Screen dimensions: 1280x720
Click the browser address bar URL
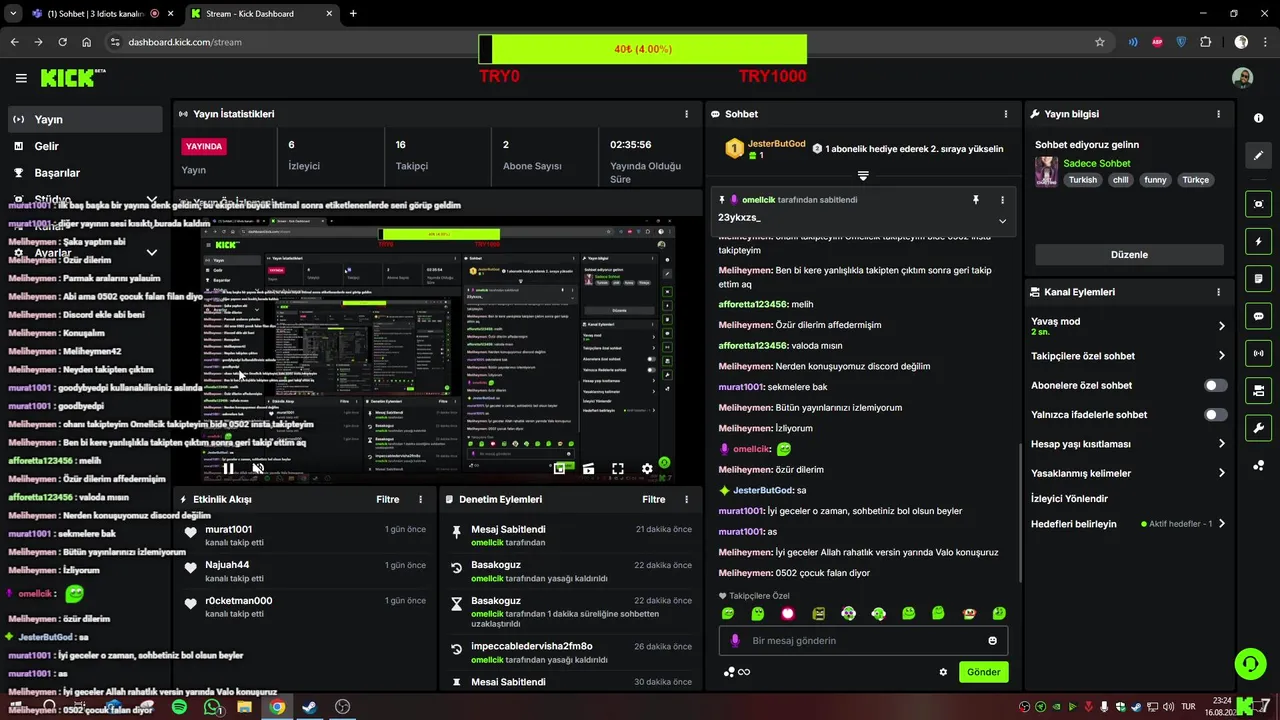click(x=185, y=42)
